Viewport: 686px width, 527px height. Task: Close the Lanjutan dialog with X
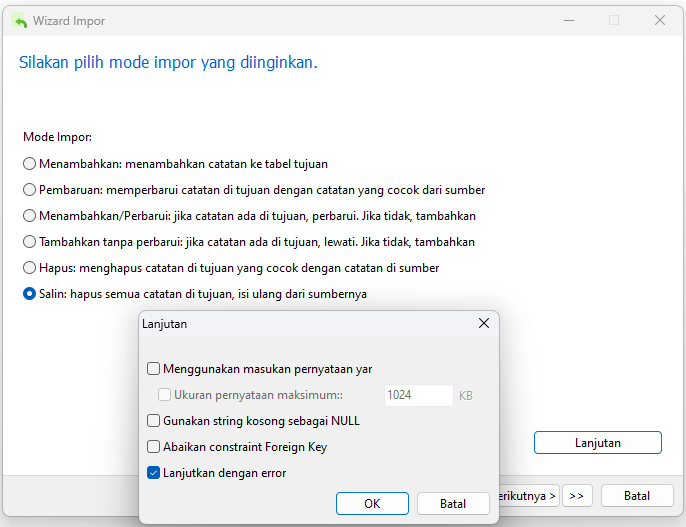pyautogui.click(x=484, y=323)
